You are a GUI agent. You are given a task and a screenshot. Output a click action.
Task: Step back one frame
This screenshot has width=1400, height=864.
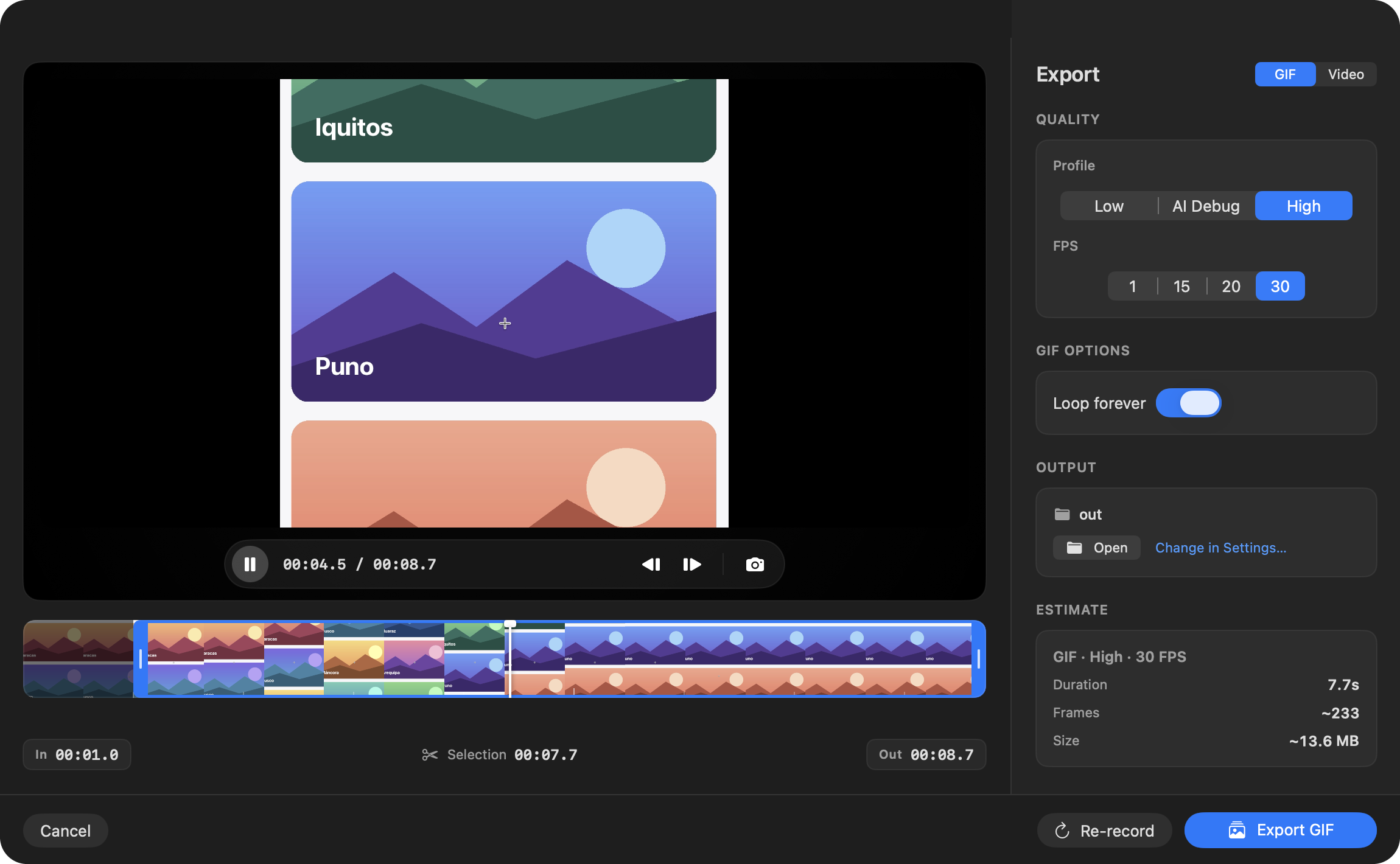651,565
